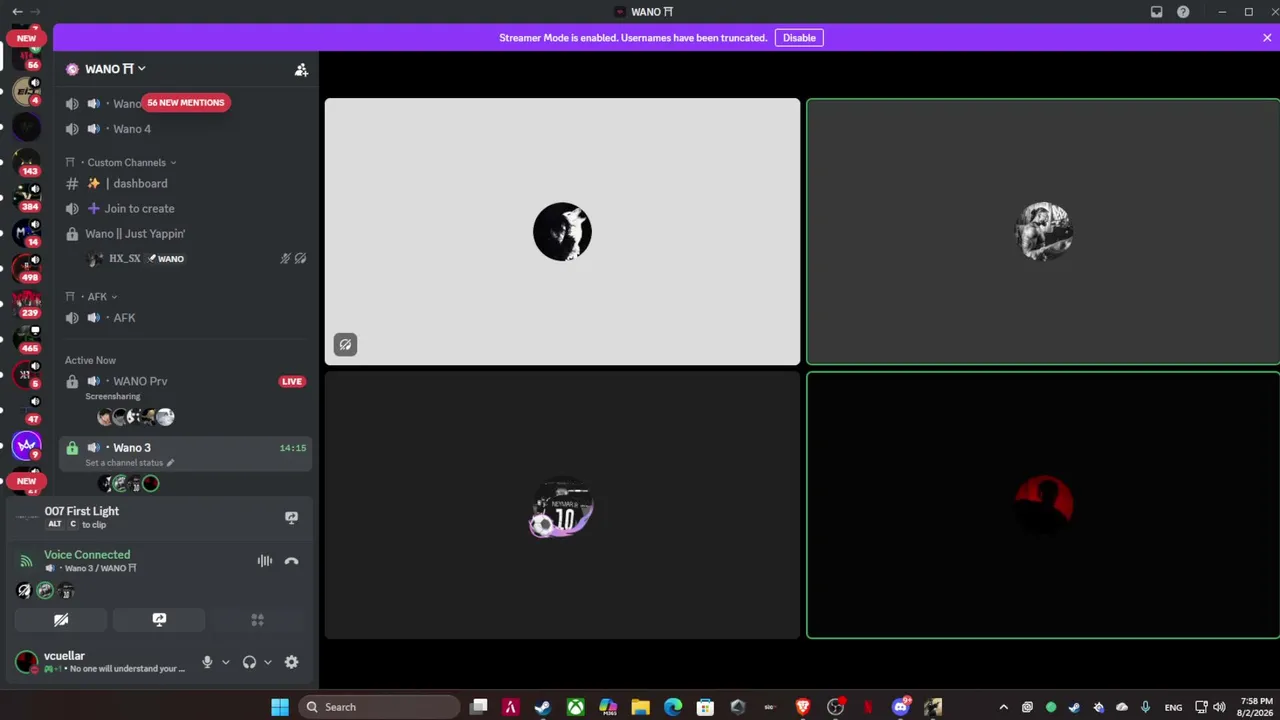Select the Wano 4 voice channel
The width and height of the screenshot is (1280, 720).
pos(186,129)
